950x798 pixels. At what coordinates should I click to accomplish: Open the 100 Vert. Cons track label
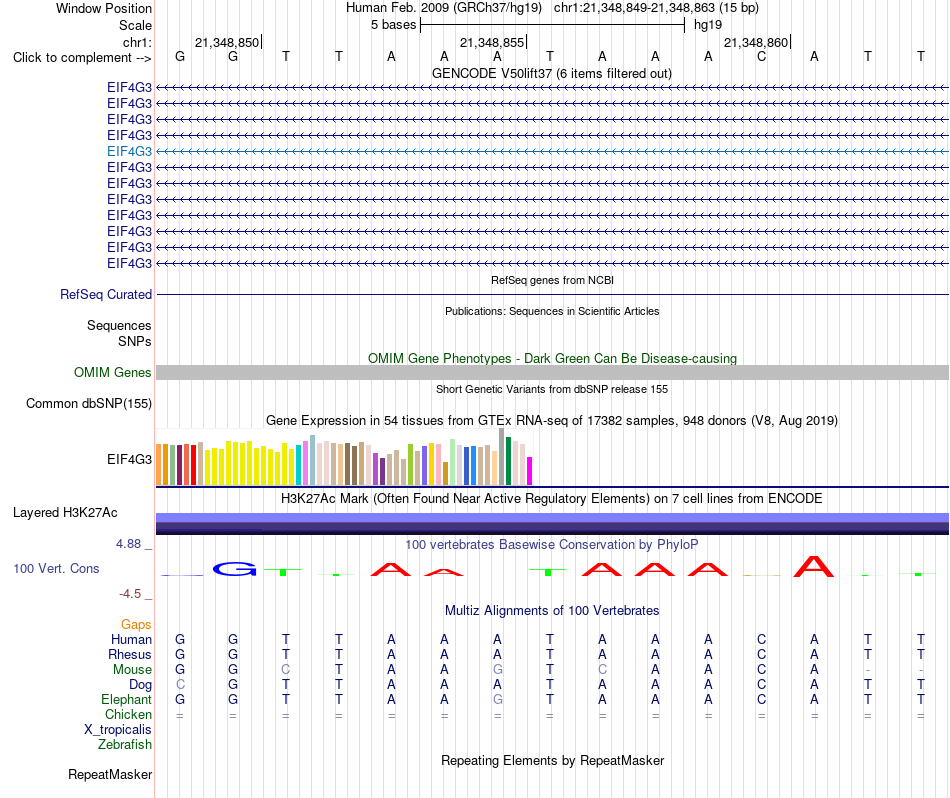(x=56, y=568)
